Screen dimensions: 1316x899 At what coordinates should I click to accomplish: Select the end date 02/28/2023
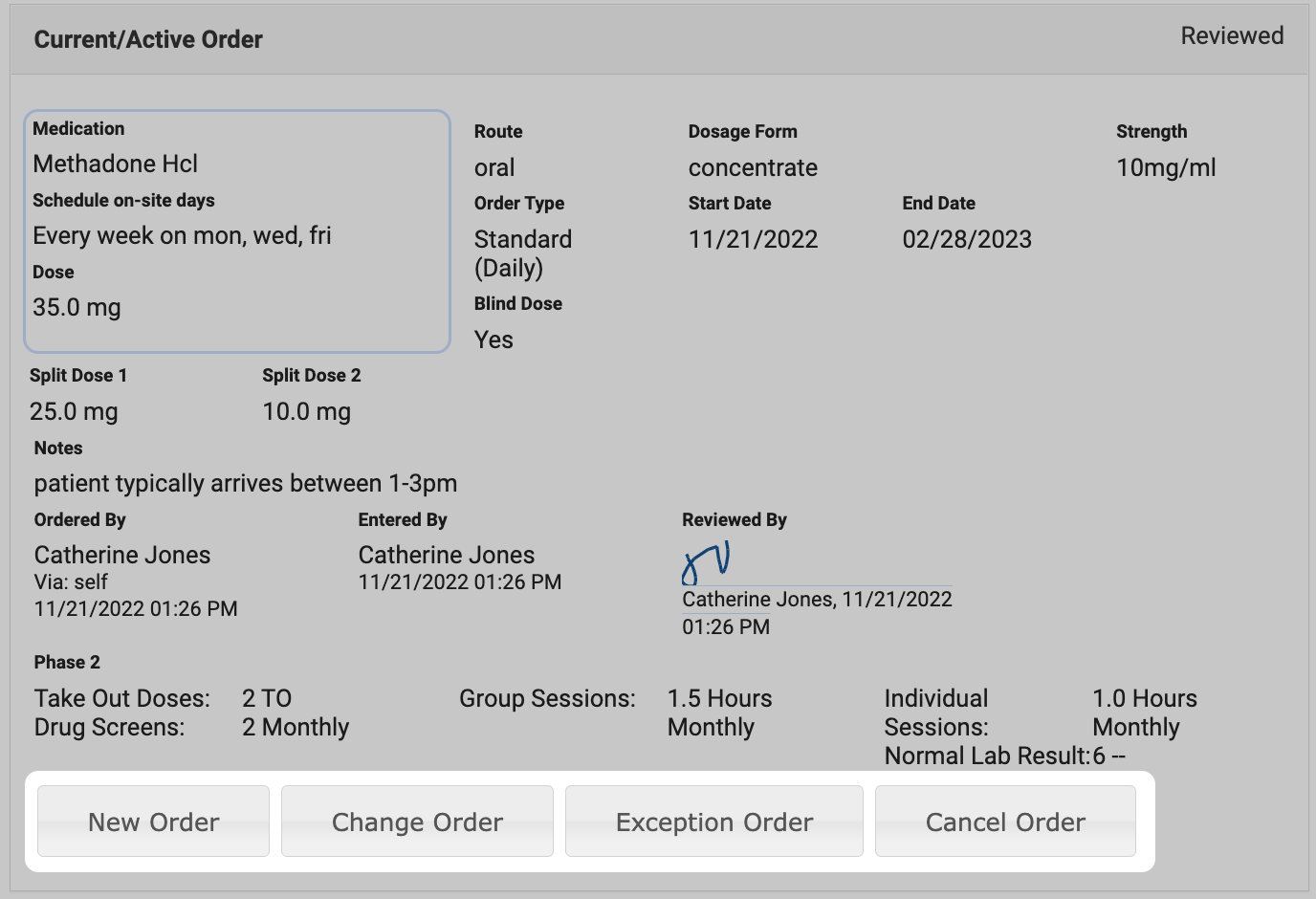967,240
